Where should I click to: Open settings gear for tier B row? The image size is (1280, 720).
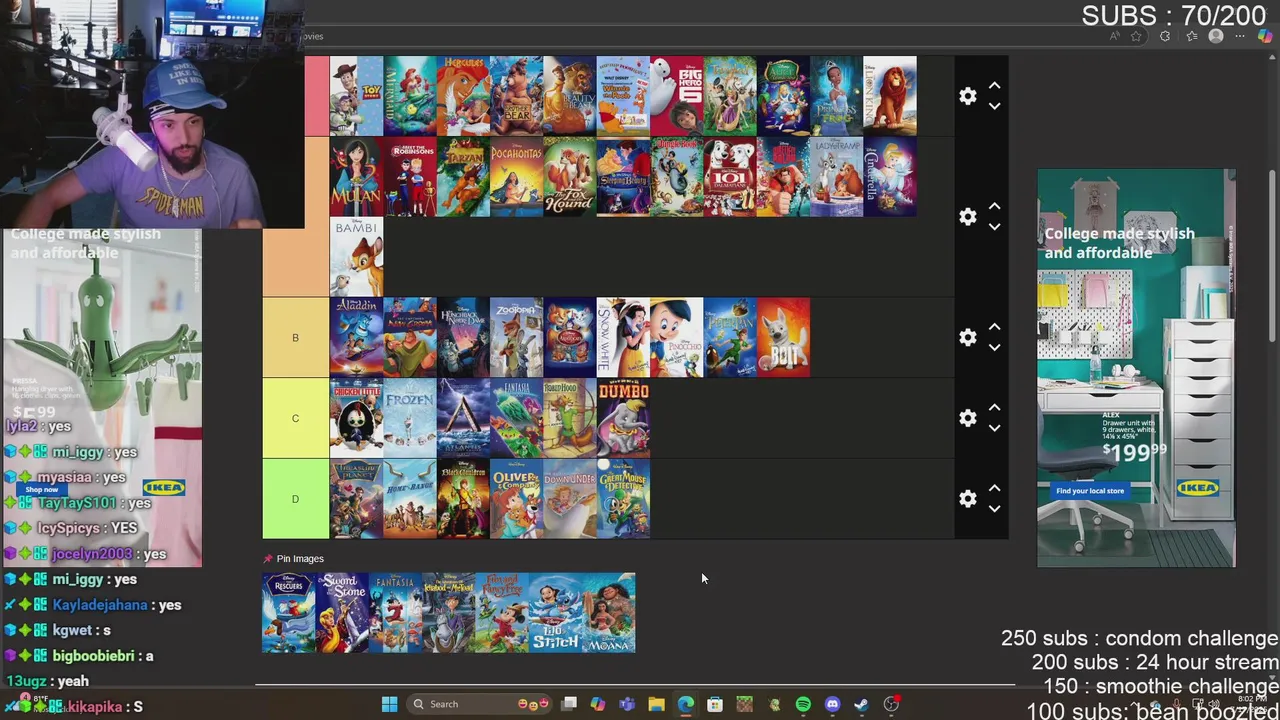(x=967, y=337)
